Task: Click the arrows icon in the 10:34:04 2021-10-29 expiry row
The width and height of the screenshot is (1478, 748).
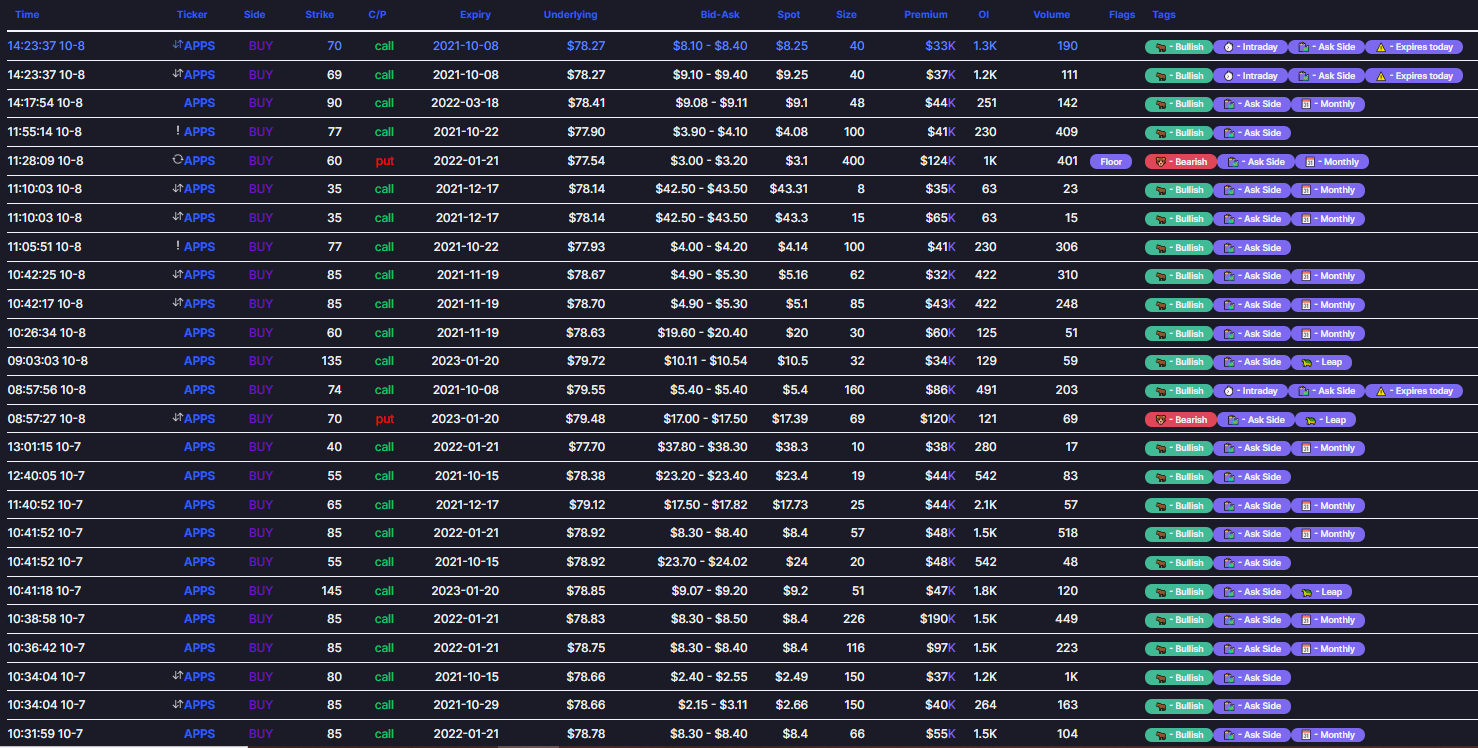Action: (177, 704)
